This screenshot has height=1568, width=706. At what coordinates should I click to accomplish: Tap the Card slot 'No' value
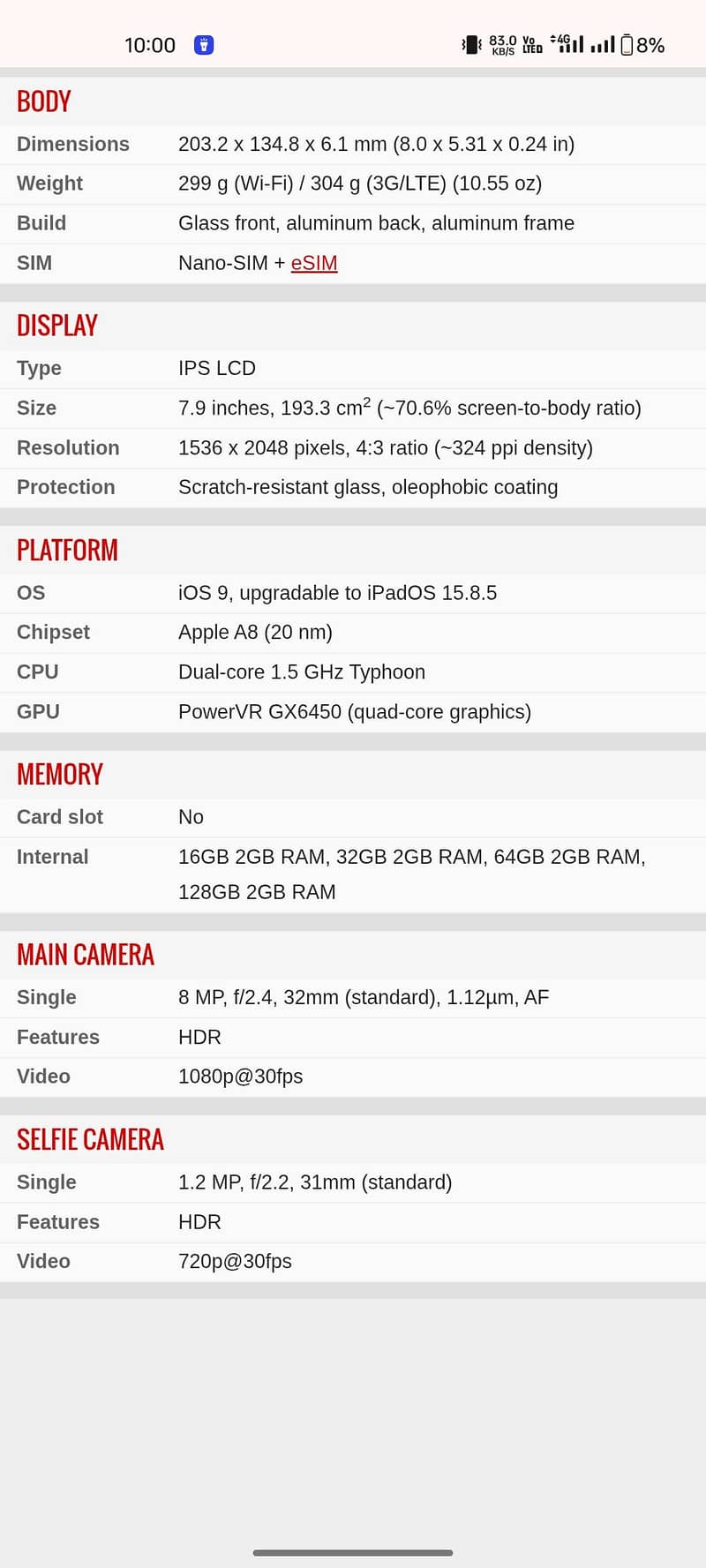pyautogui.click(x=191, y=817)
